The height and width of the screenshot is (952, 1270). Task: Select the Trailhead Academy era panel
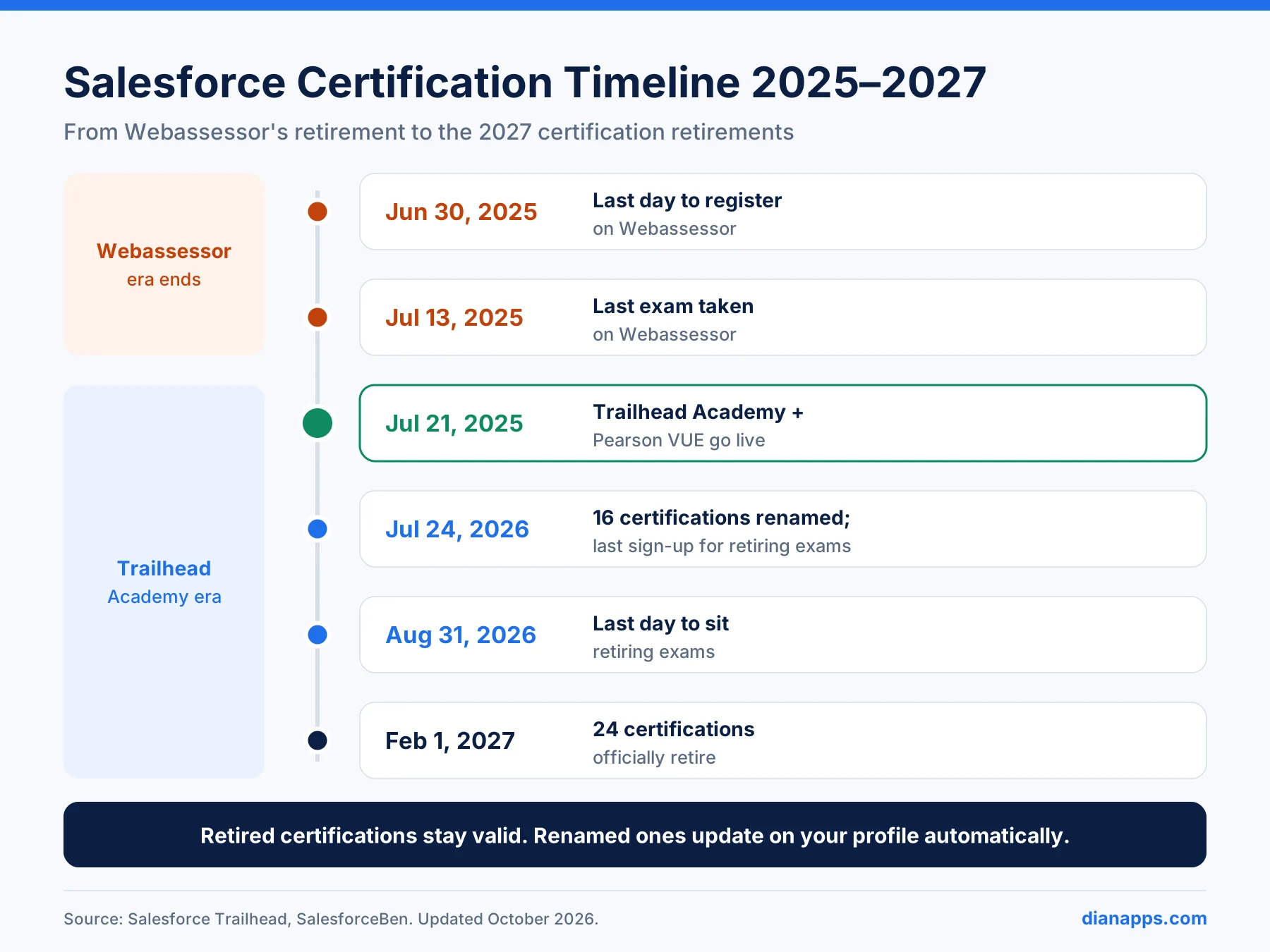click(164, 582)
